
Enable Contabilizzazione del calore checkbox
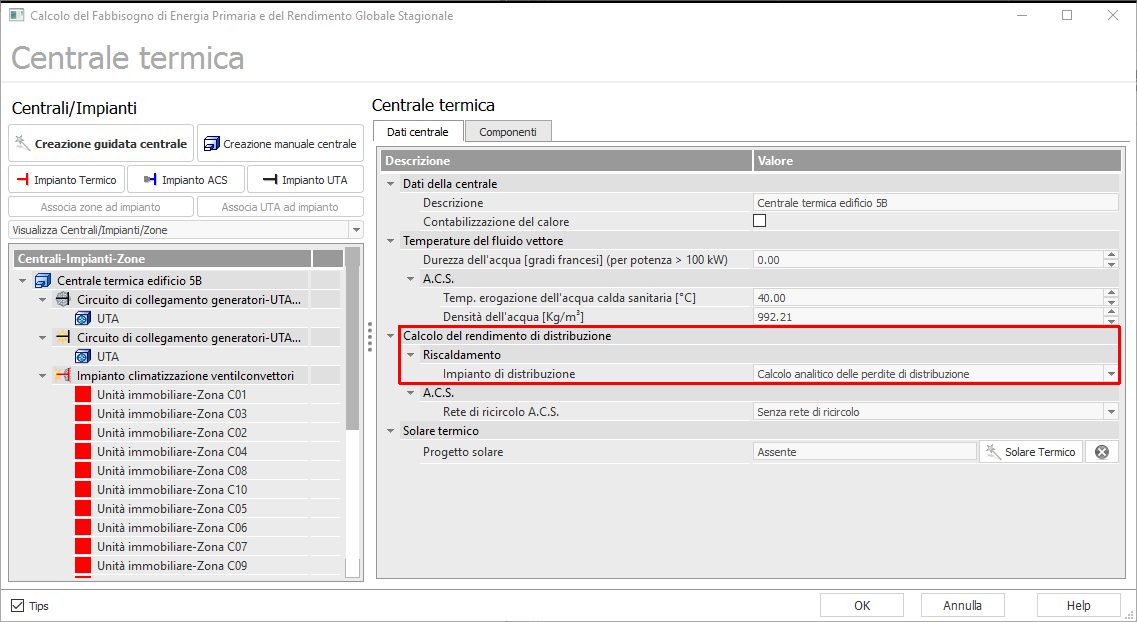tap(760, 221)
